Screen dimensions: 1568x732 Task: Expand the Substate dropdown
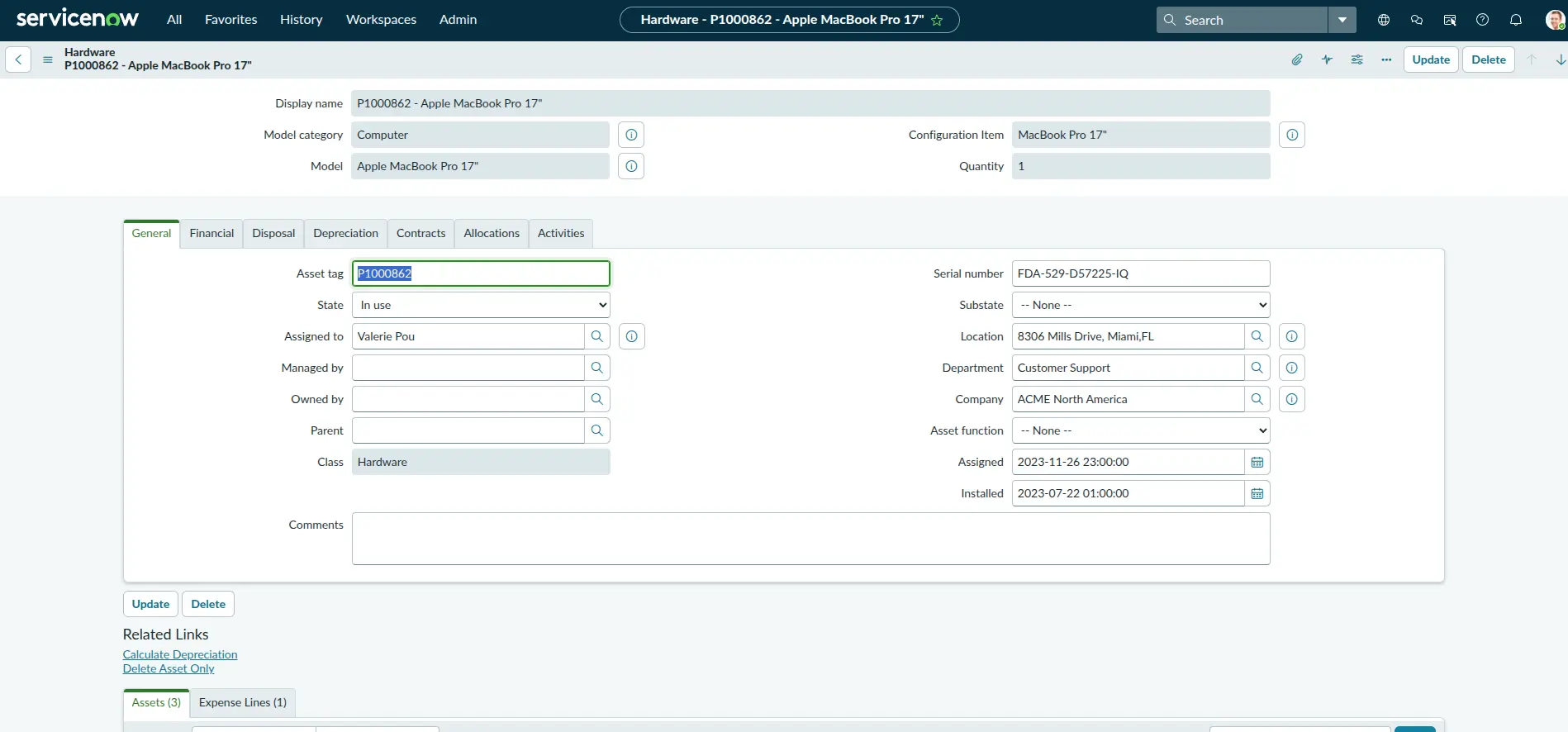click(1141, 305)
